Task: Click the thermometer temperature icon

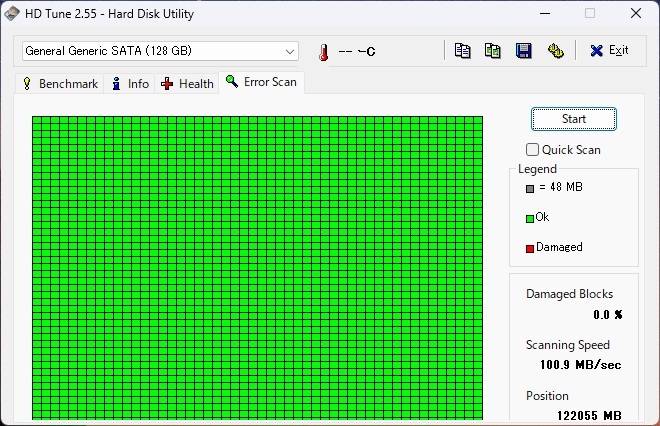Action: [x=323, y=52]
